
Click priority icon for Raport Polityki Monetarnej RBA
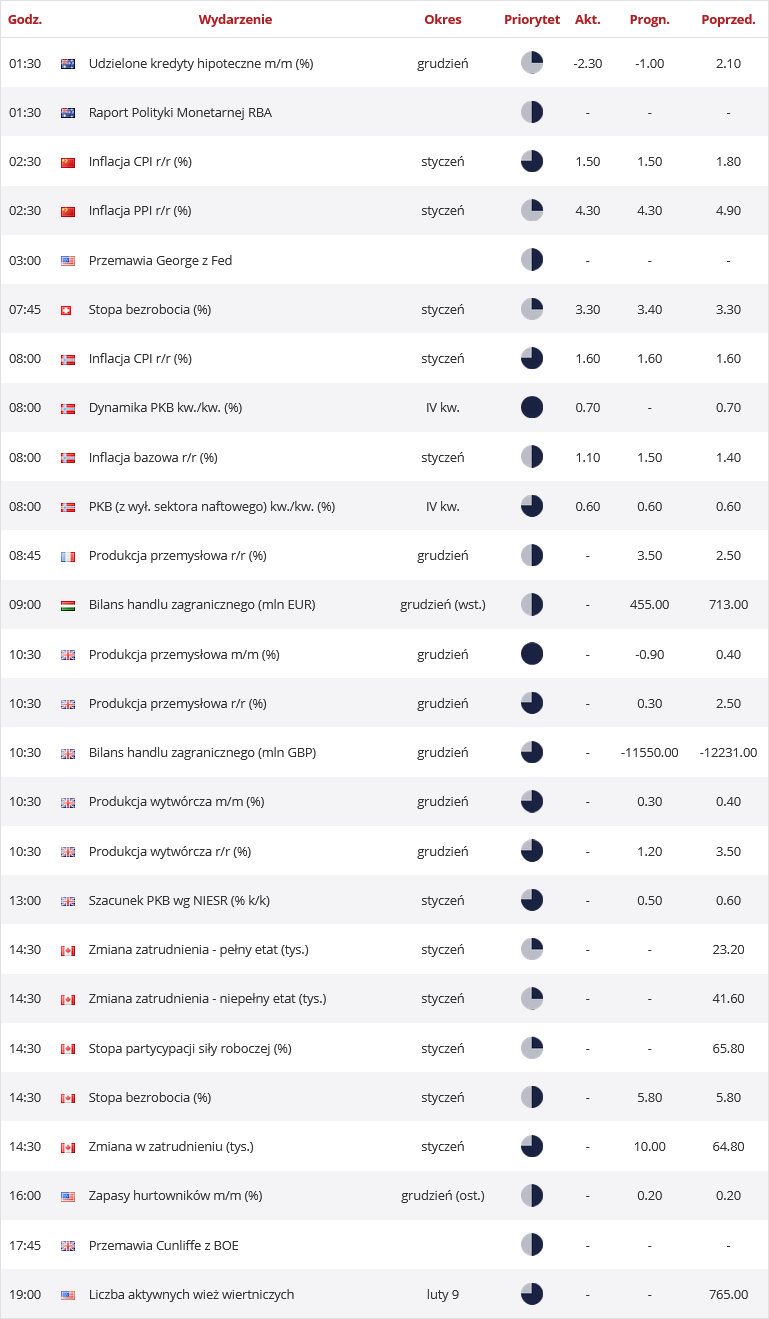point(532,112)
